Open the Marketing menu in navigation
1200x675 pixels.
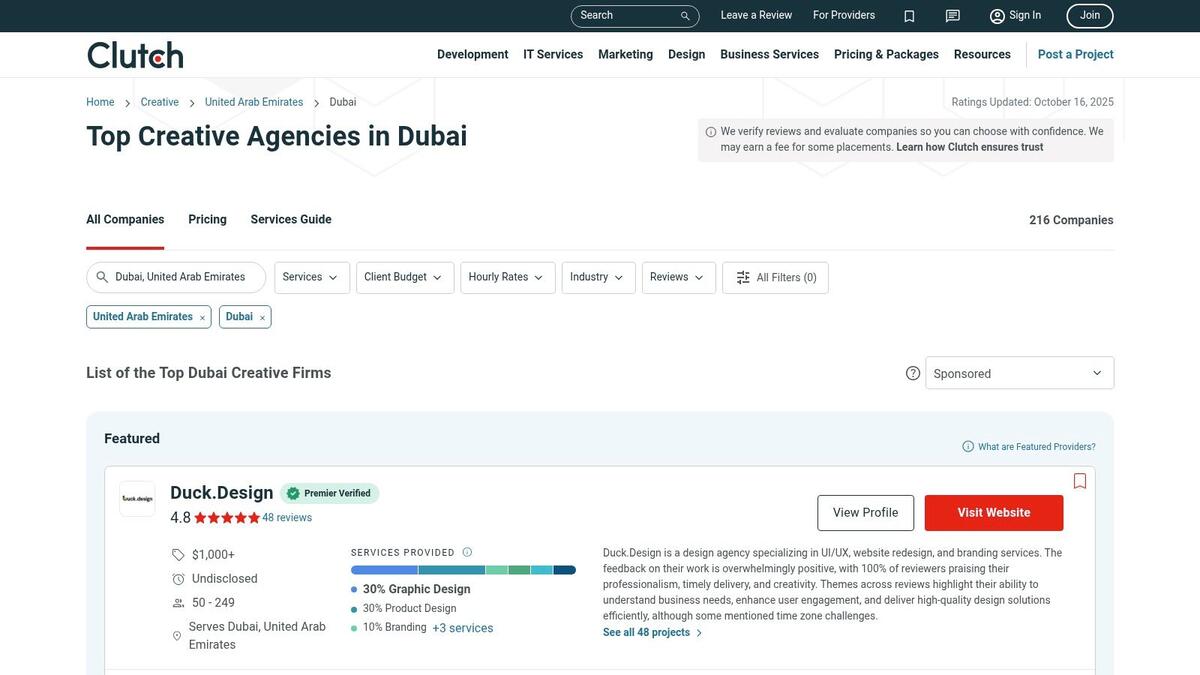pos(625,55)
